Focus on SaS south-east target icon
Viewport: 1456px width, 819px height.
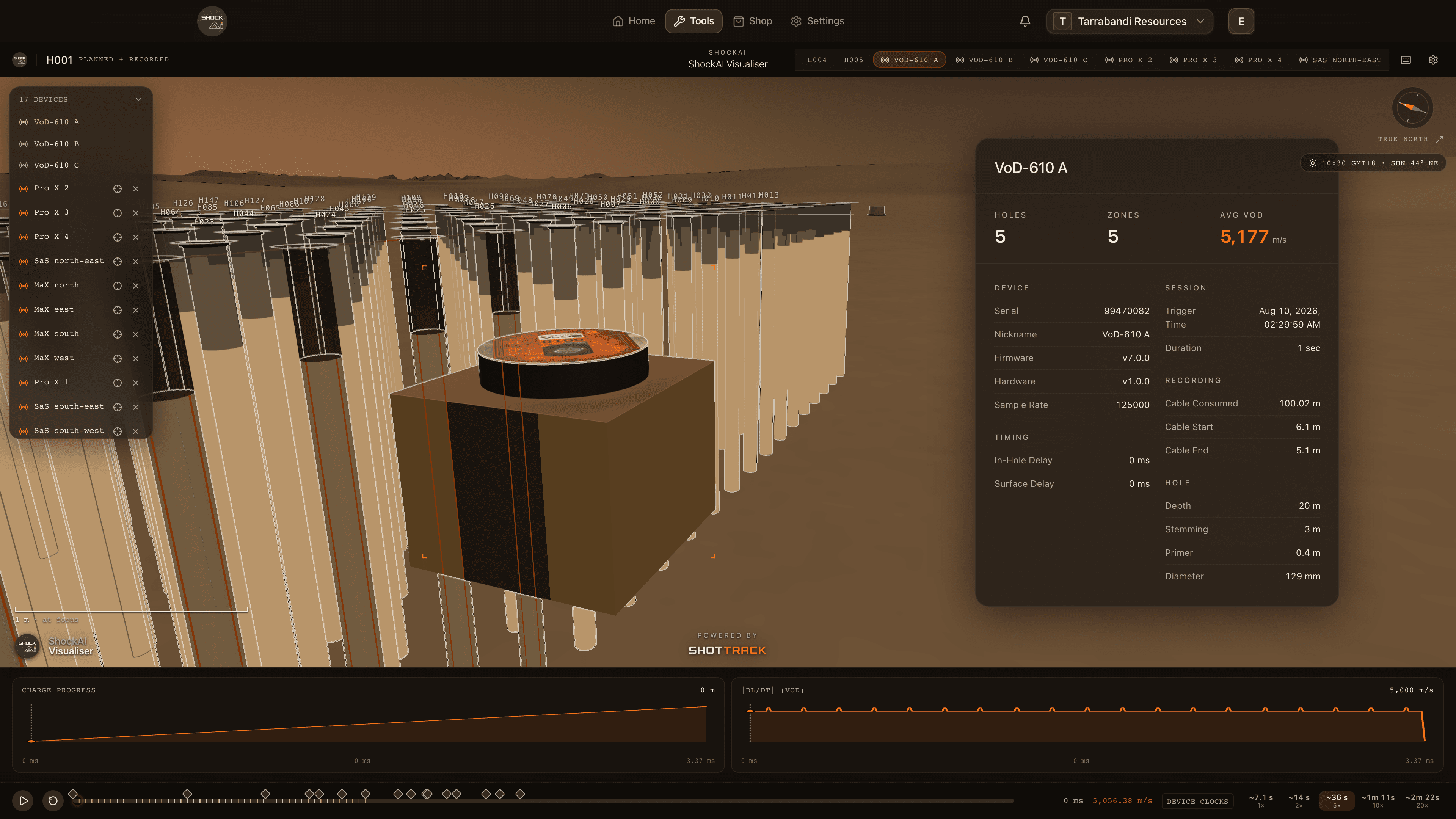[117, 407]
